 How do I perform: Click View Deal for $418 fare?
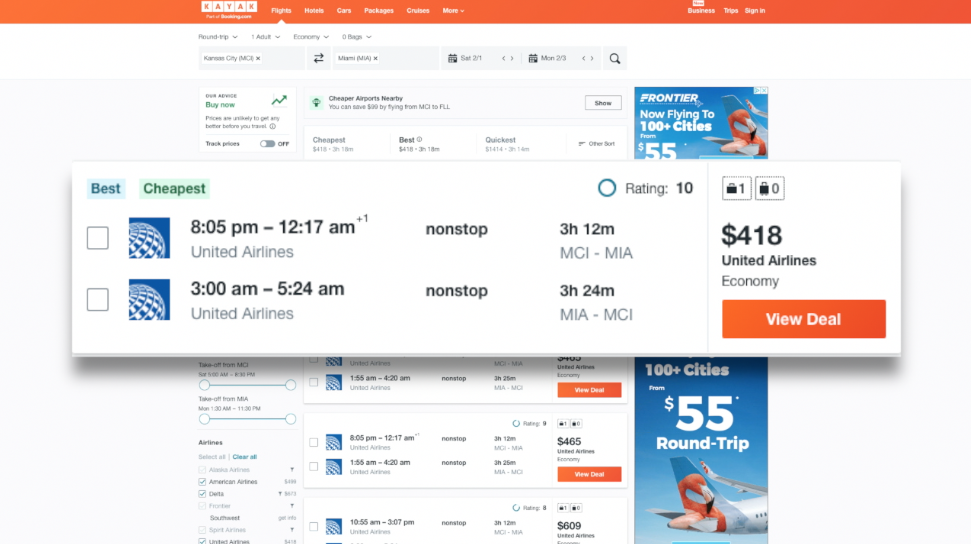[804, 319]
